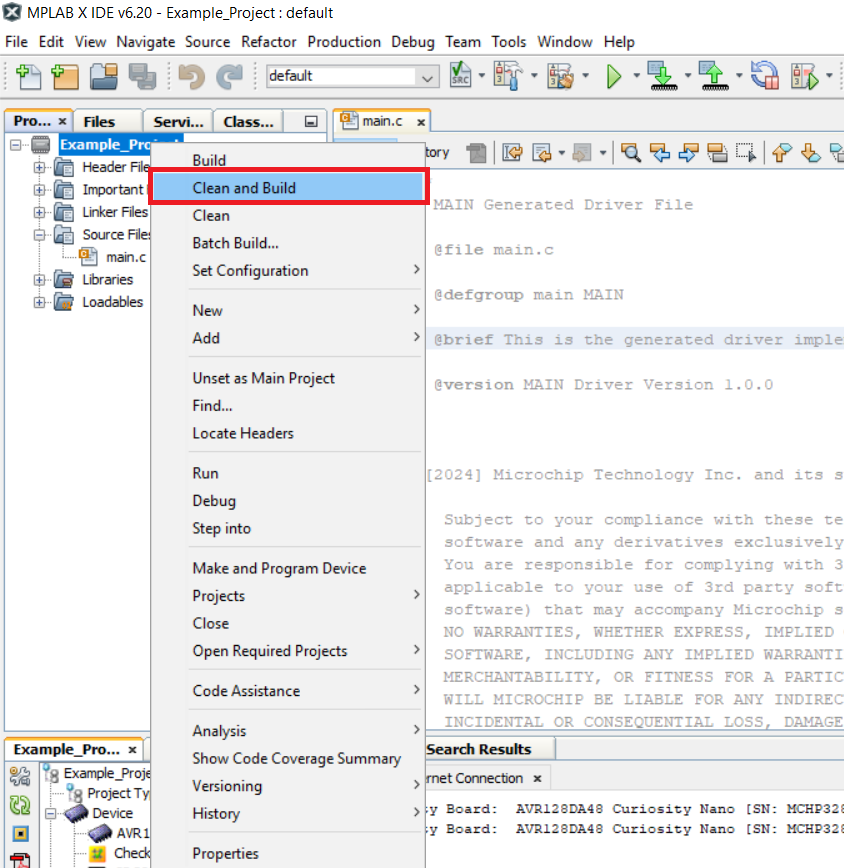Click the Last Edit location icon
844x868 pixels.
(512, 152)
